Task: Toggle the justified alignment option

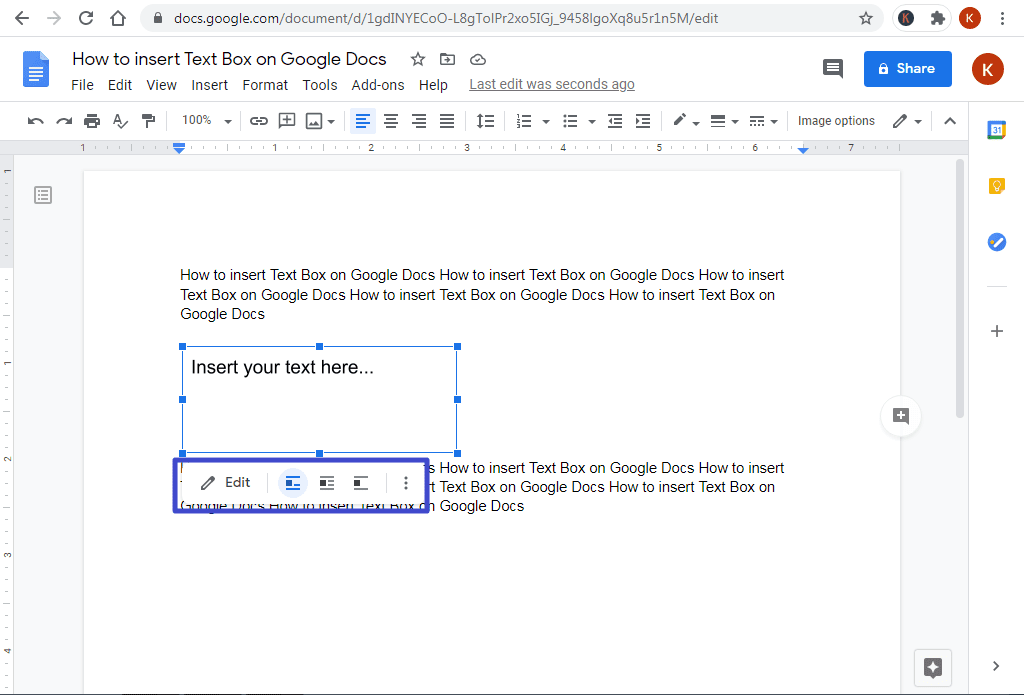Action: pos(447,120)
